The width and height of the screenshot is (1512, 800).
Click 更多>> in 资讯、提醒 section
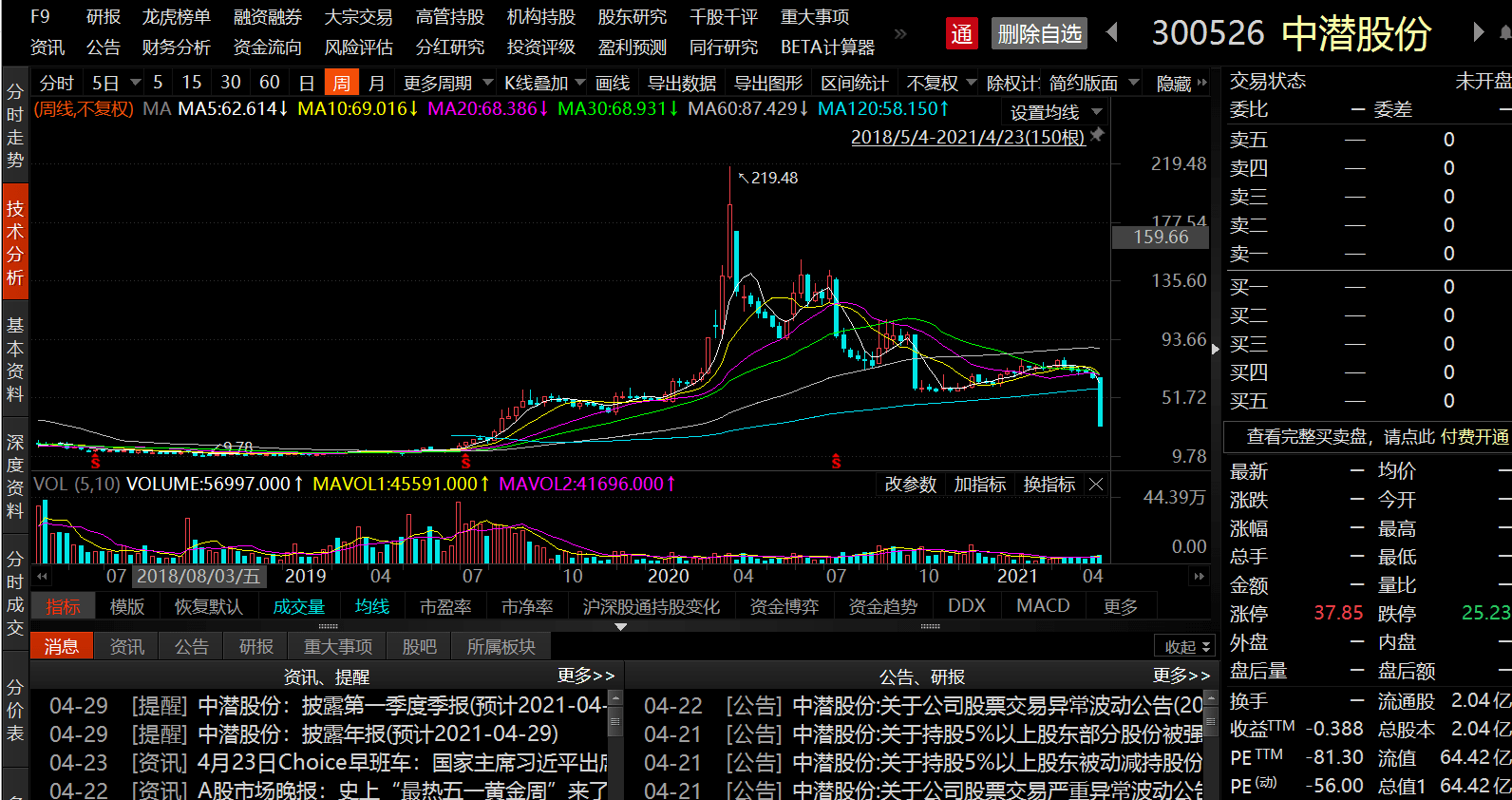pos(586,676)
